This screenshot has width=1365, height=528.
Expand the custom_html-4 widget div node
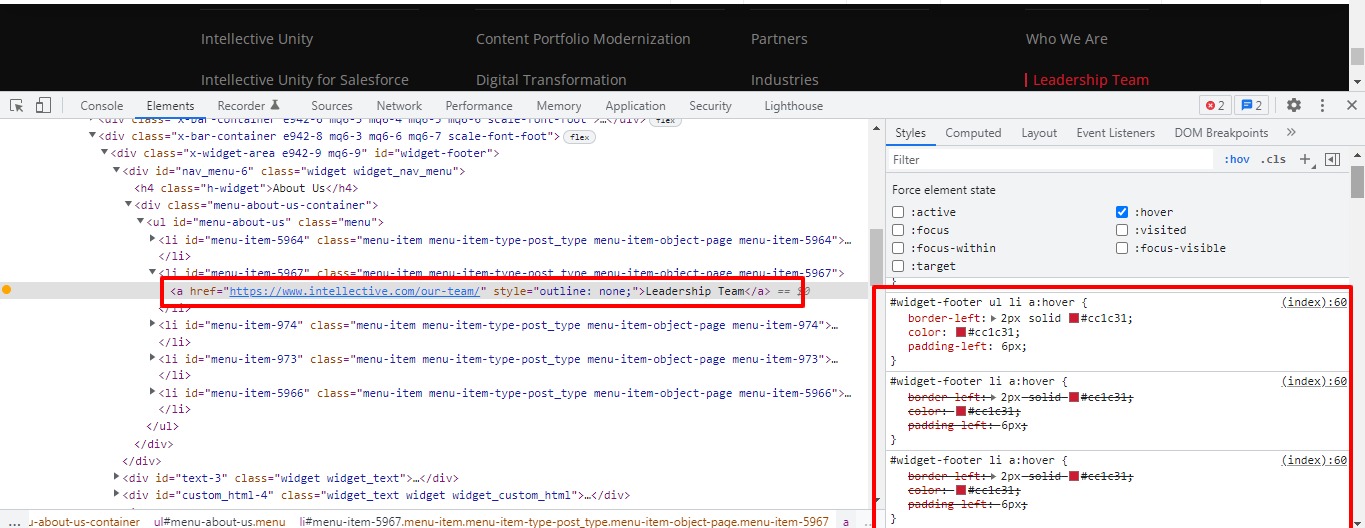point(116,495)
